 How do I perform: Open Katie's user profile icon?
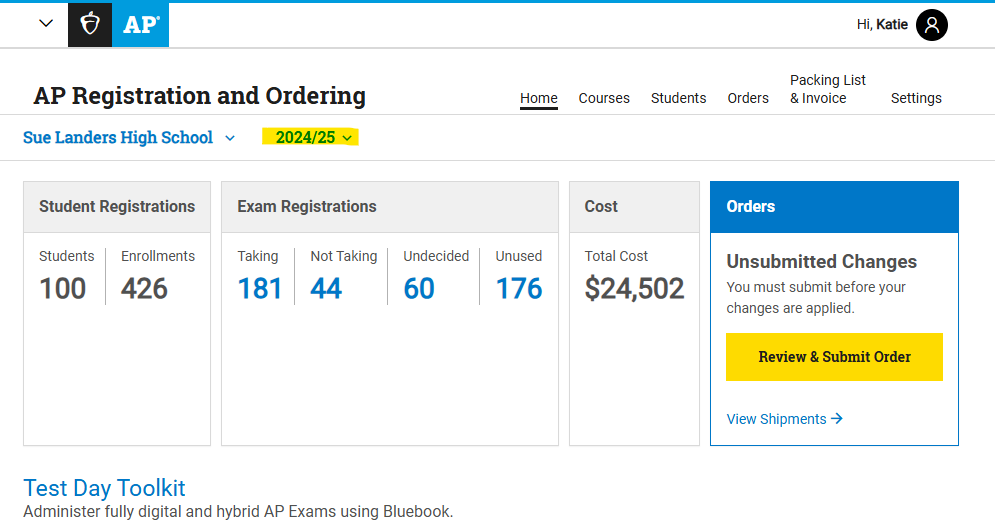click(x=931, y=25)
